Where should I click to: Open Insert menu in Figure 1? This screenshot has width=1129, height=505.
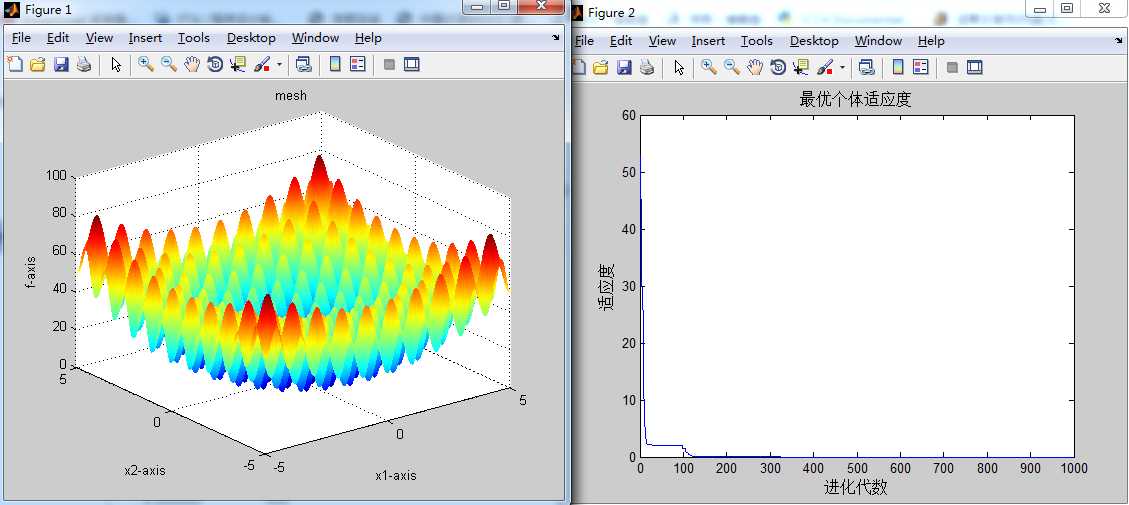coord(145,38)
